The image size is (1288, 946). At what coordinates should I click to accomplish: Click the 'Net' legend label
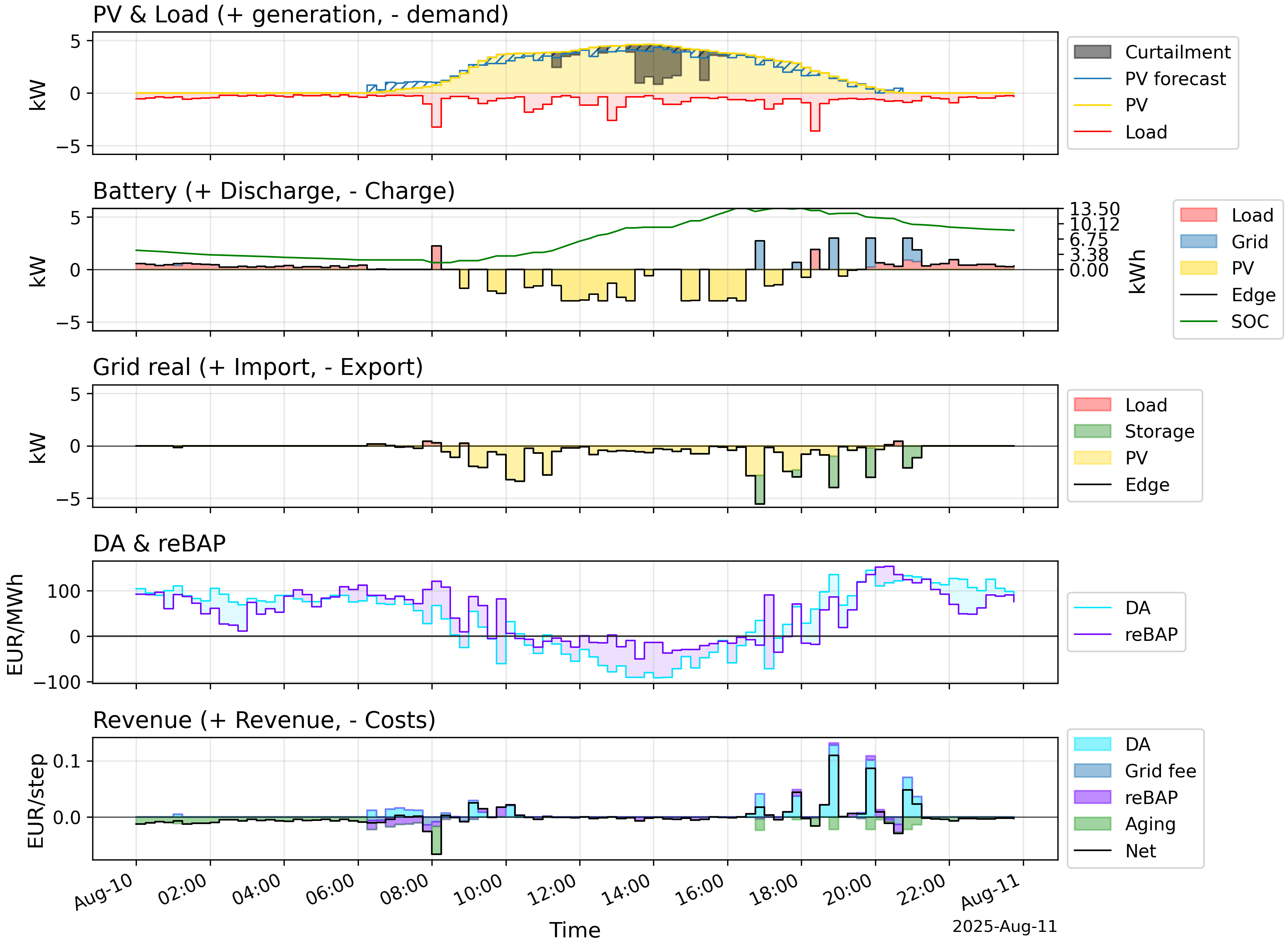[1140, 851]
